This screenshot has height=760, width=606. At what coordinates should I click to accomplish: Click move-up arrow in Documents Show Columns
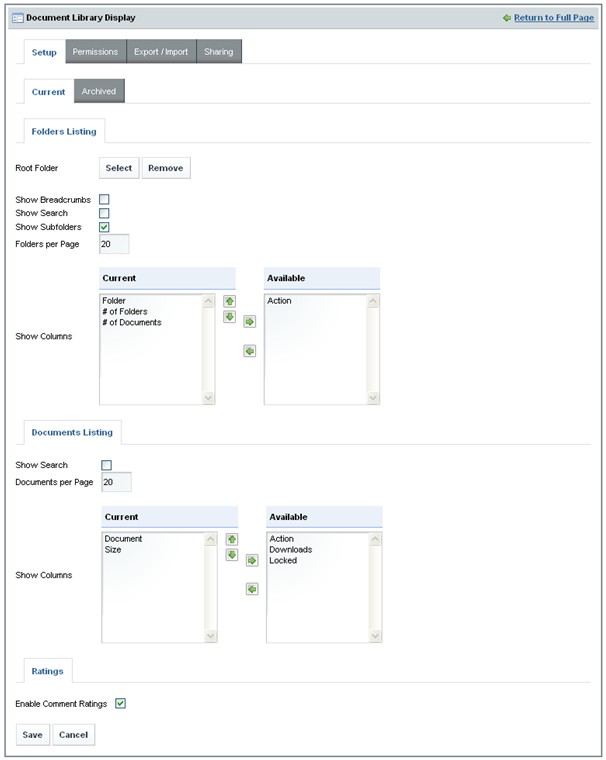point(232,539)
